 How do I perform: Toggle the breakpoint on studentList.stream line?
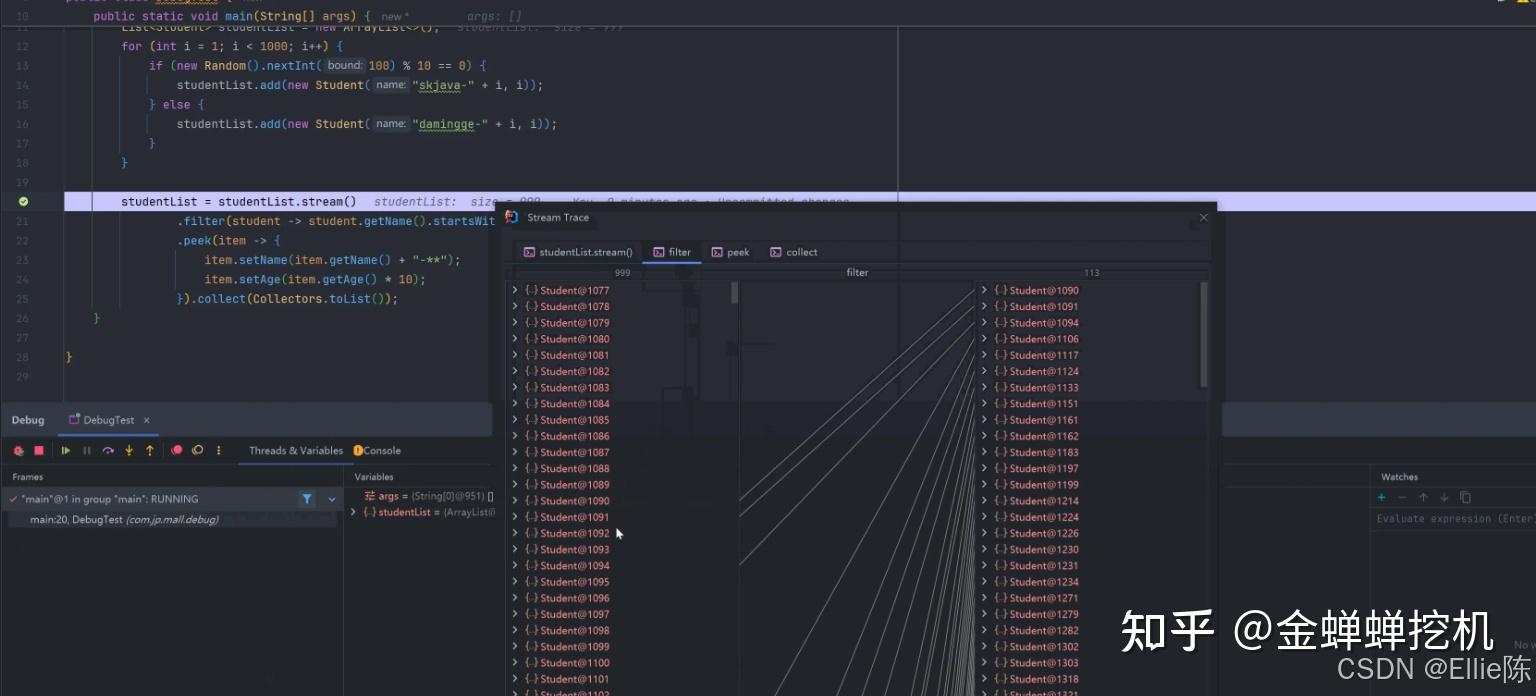[24, 201]
